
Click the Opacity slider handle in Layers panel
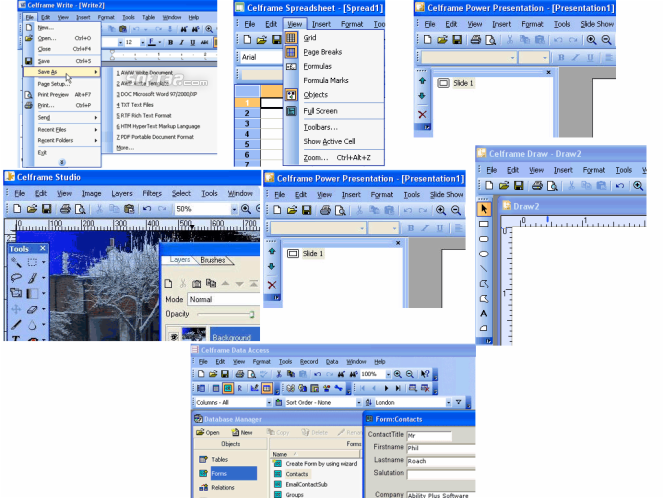(252, 314)
